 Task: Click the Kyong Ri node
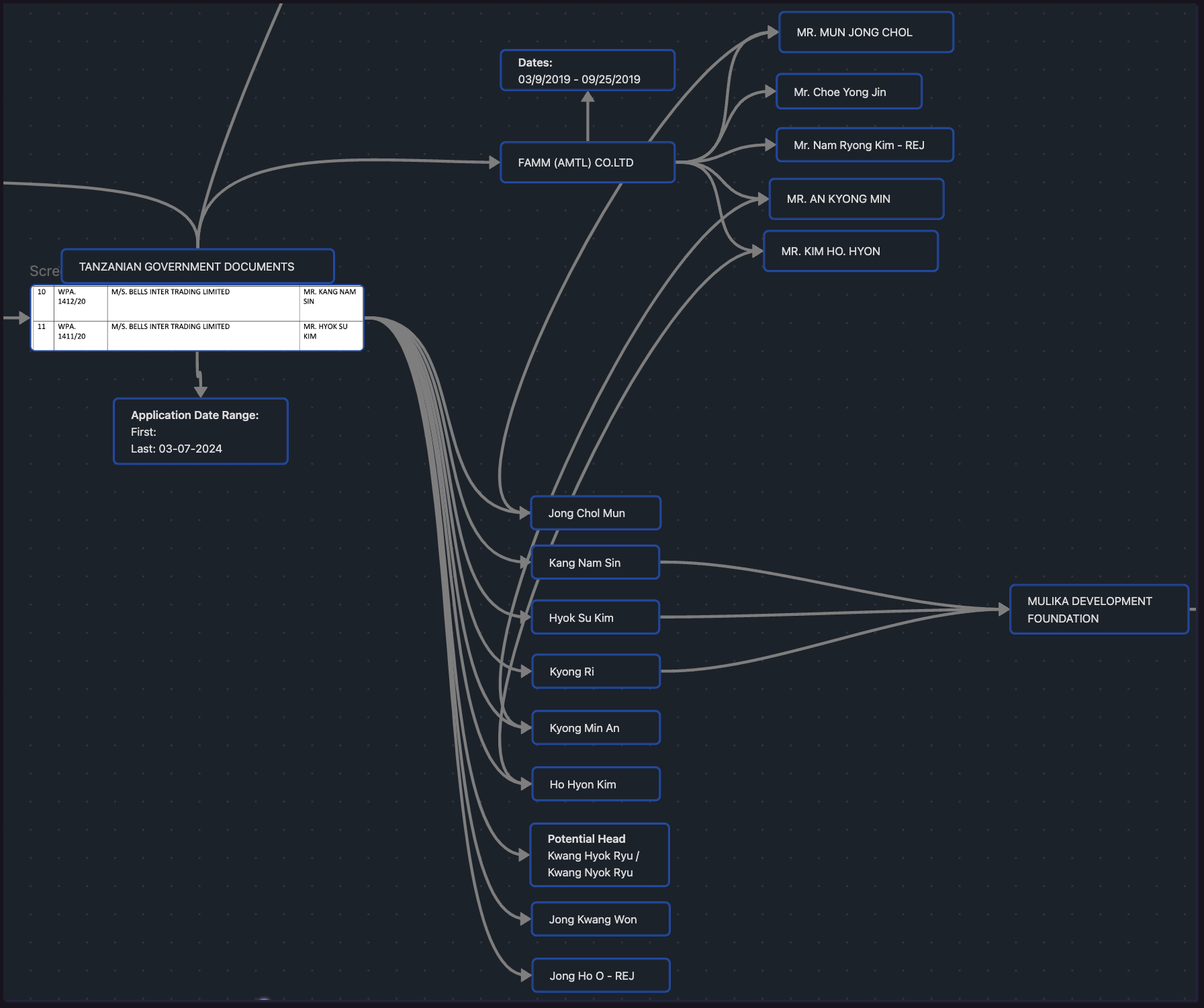click(596, 672)
